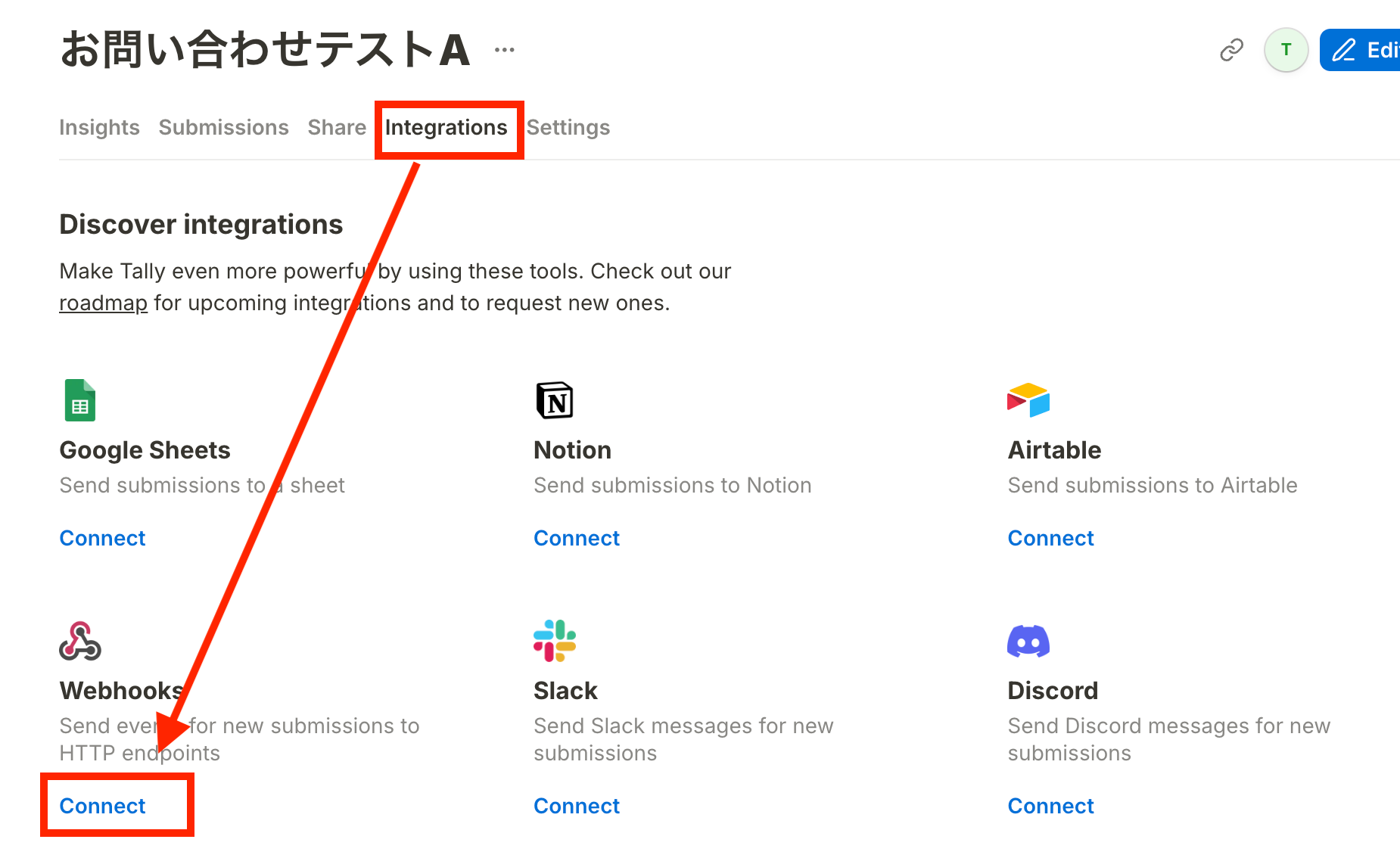Switch to the Insights tab
1400x858 pixels.
pos(99,127)
